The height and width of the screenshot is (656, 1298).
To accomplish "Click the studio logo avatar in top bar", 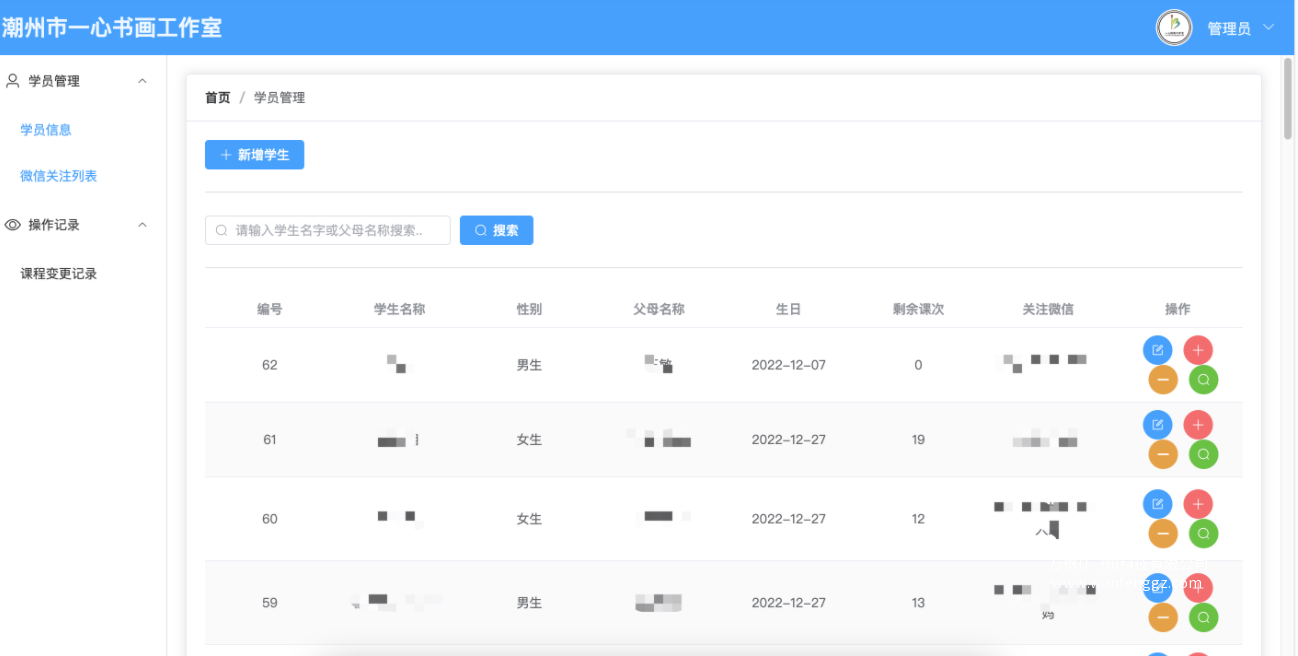I will [x=1173, y=27].
